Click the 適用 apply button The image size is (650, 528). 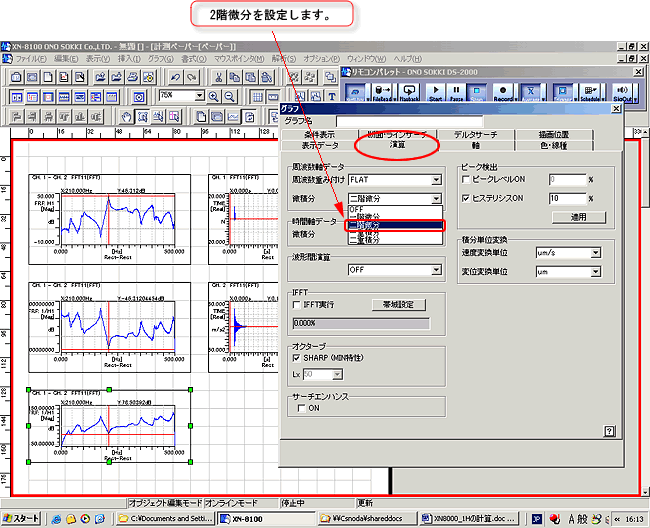tap(579, 217)
